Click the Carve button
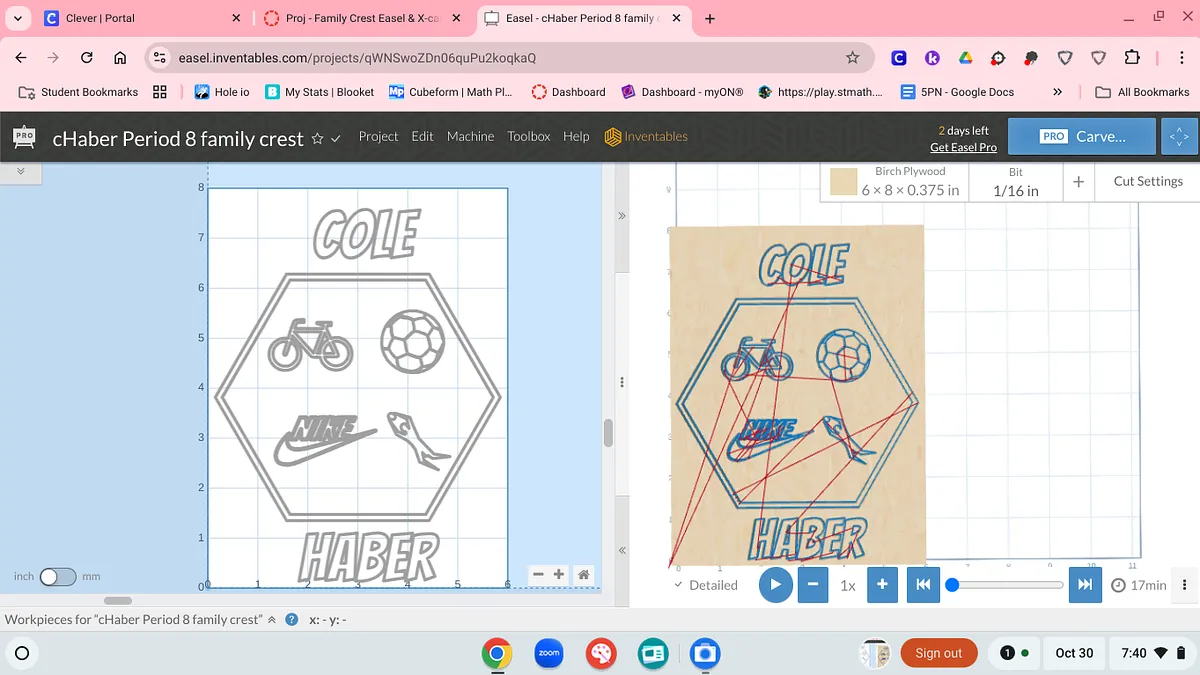The height and width of the screenshot is (675, 1200). tap(1083, 137)
